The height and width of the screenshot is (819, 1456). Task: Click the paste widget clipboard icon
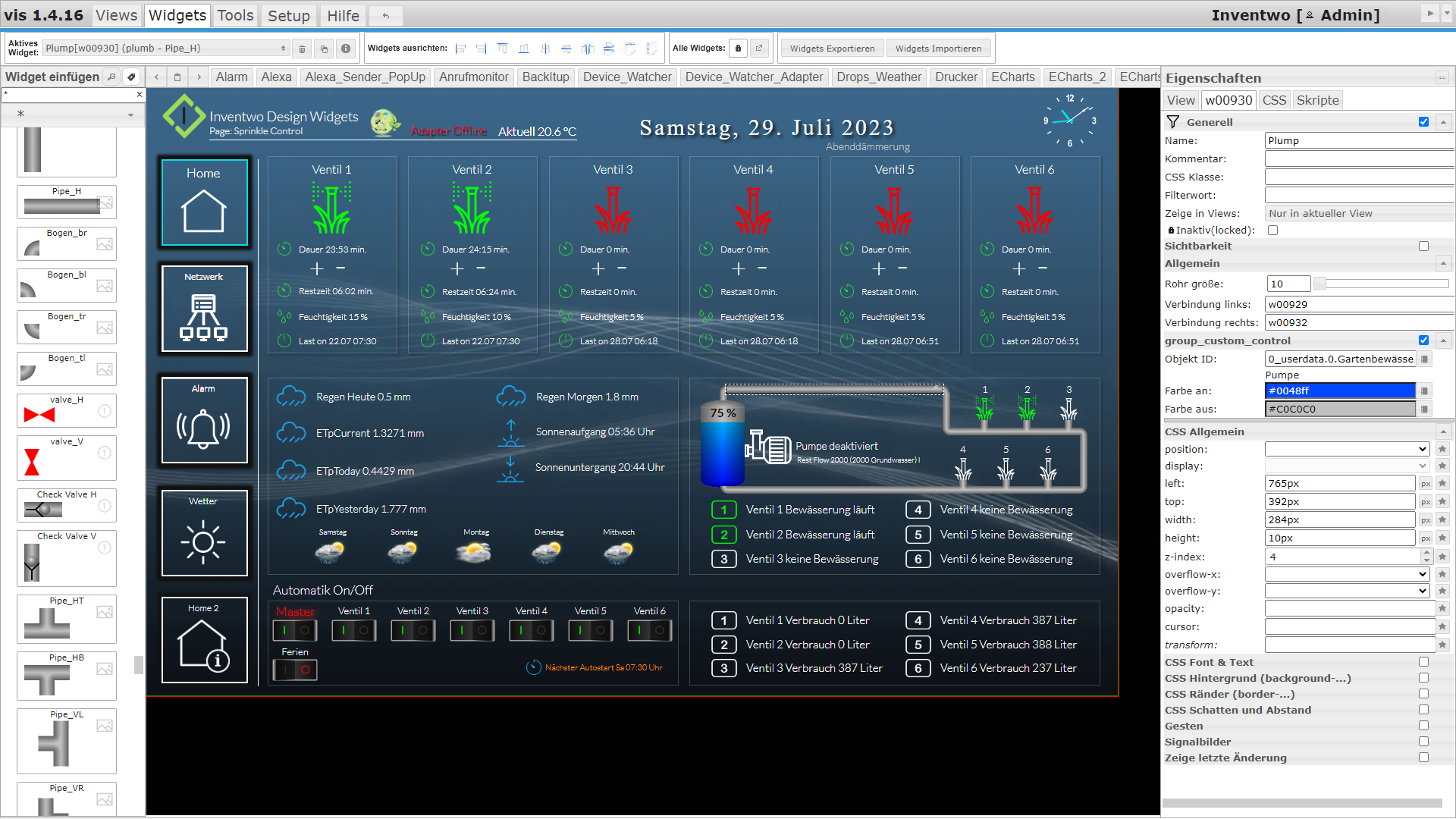[x=177, y=77]
